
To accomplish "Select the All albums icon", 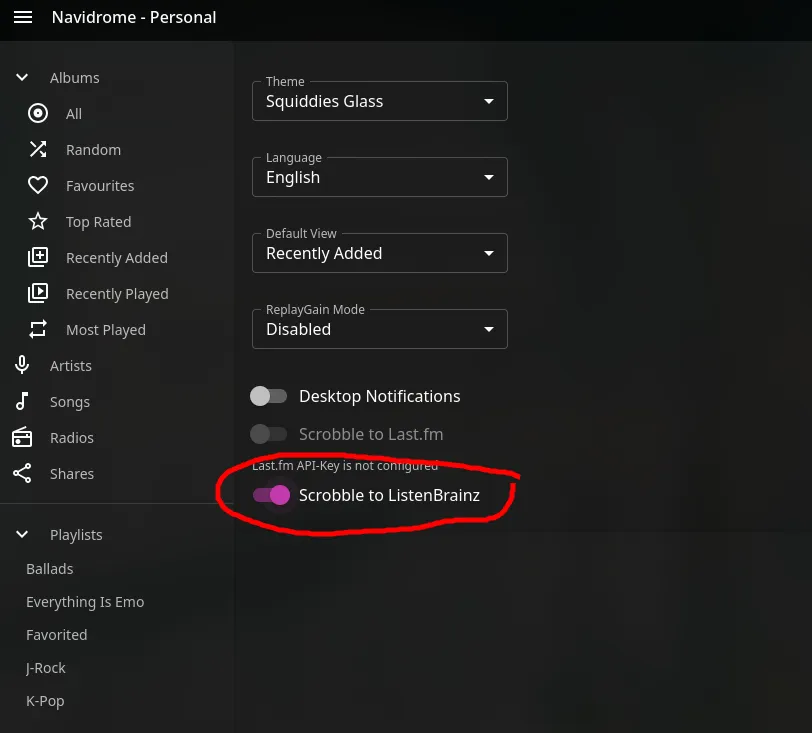I will 37,113.
